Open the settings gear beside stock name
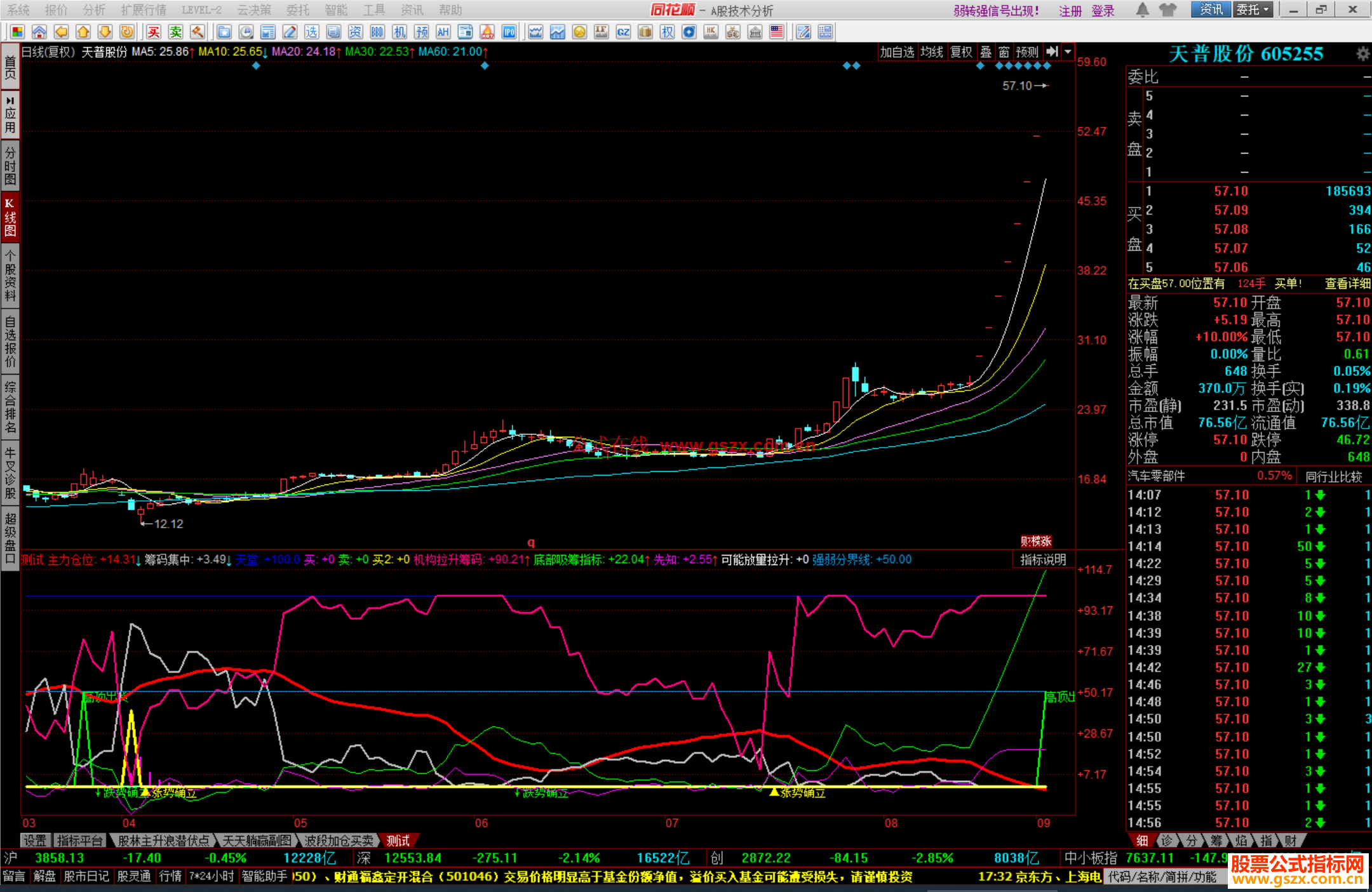The height and width of the screenshot is (892, 1372). tap(1362, 54)
